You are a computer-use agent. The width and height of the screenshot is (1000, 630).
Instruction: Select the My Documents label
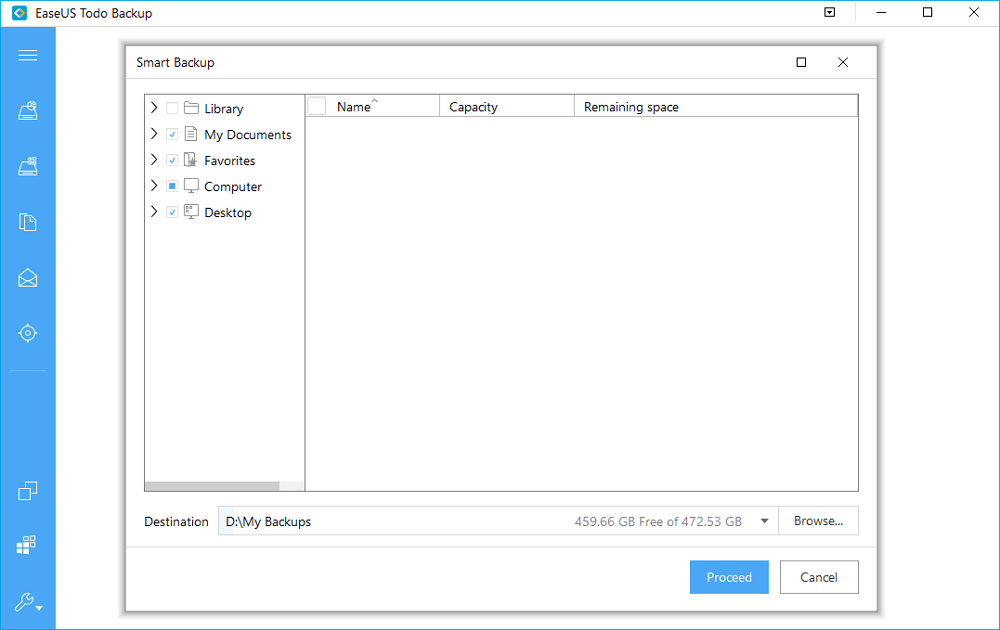[247, 135]
